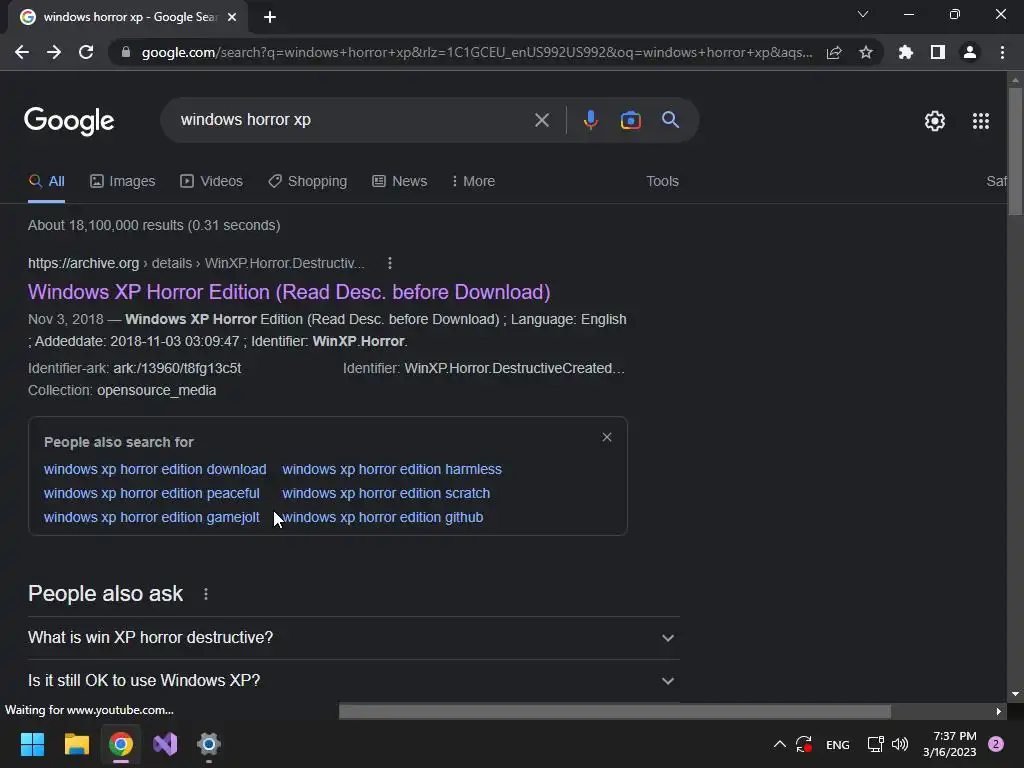Image resolution: width=1024 pixels, height=768 pixels.
Task: Expand What is win XP horror destructive
Action: click(x=353, y=637)
